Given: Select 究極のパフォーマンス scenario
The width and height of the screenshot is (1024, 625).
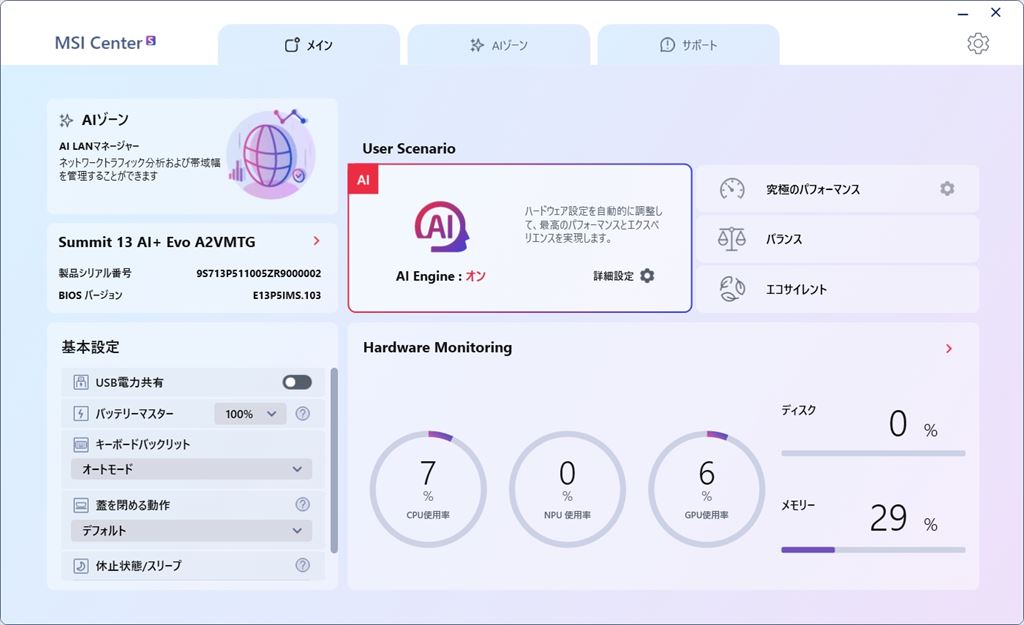Looking at the screenshot, I should [838, 189].
